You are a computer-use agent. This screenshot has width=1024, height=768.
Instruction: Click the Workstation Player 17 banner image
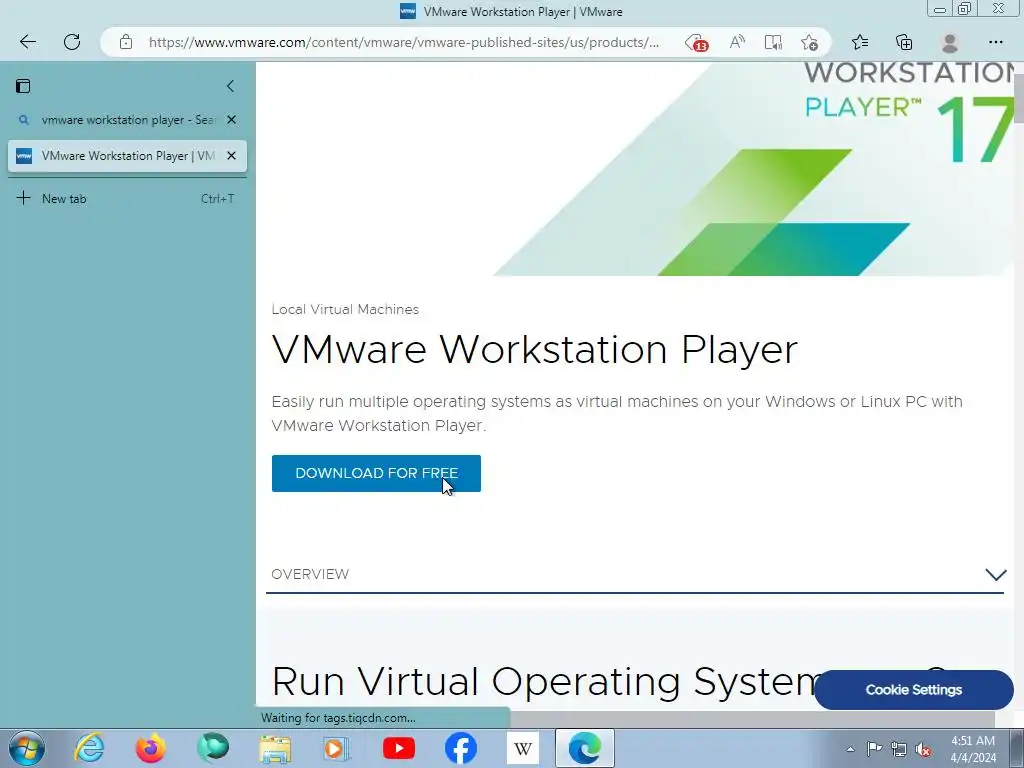point(754,170)
